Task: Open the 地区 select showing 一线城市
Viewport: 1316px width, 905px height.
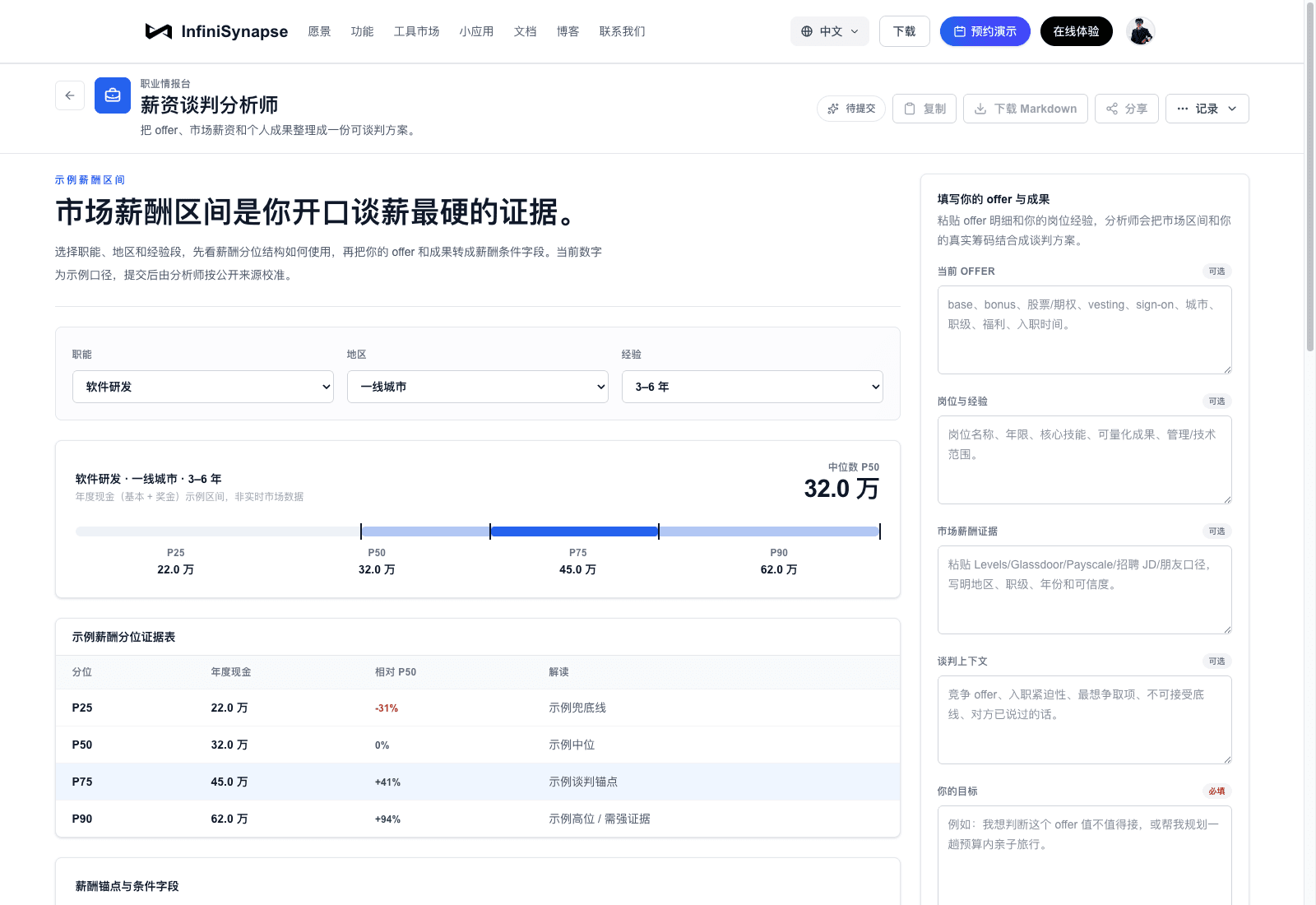Action: click(478, 387)
